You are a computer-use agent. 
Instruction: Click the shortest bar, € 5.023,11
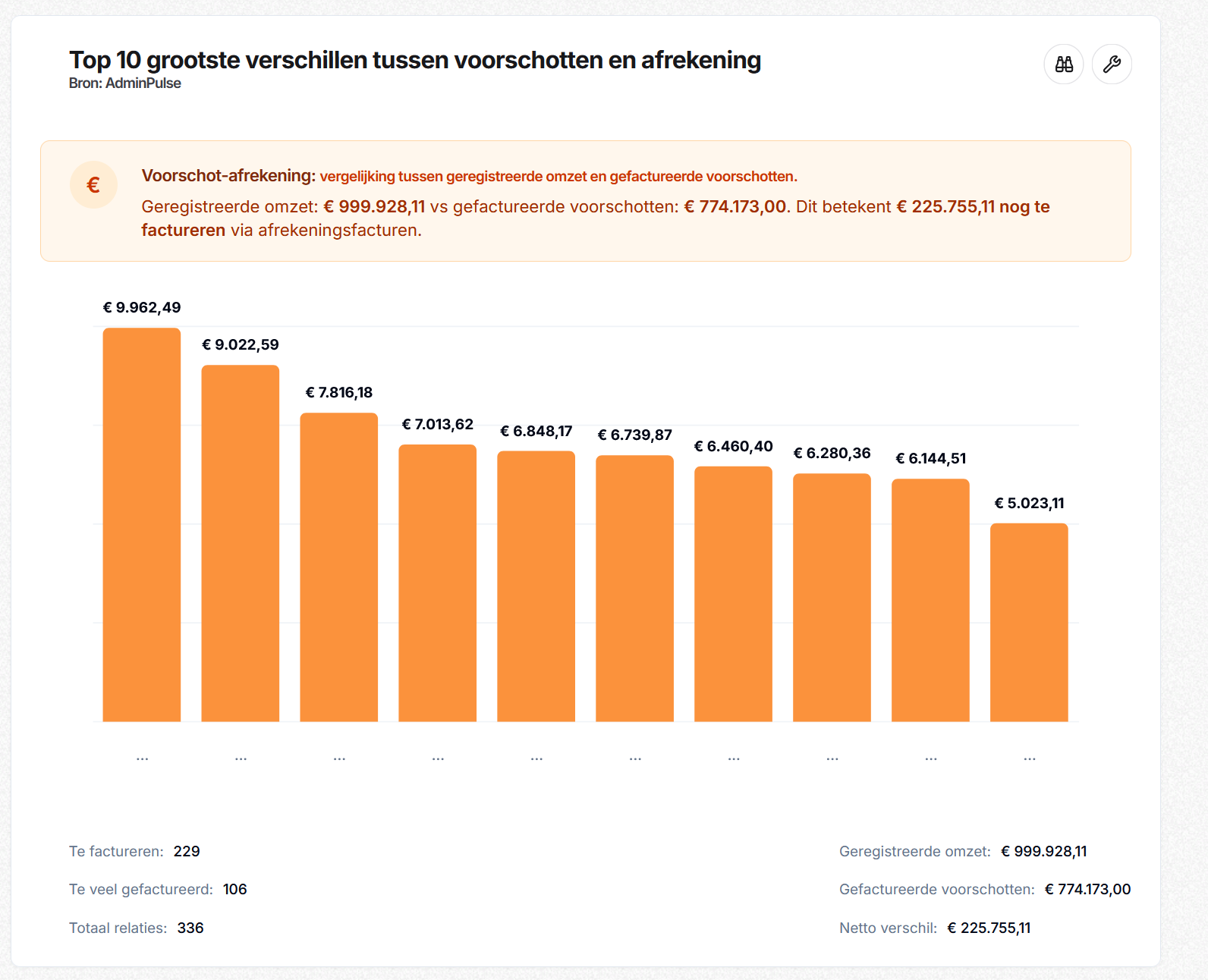[1029, 622]
